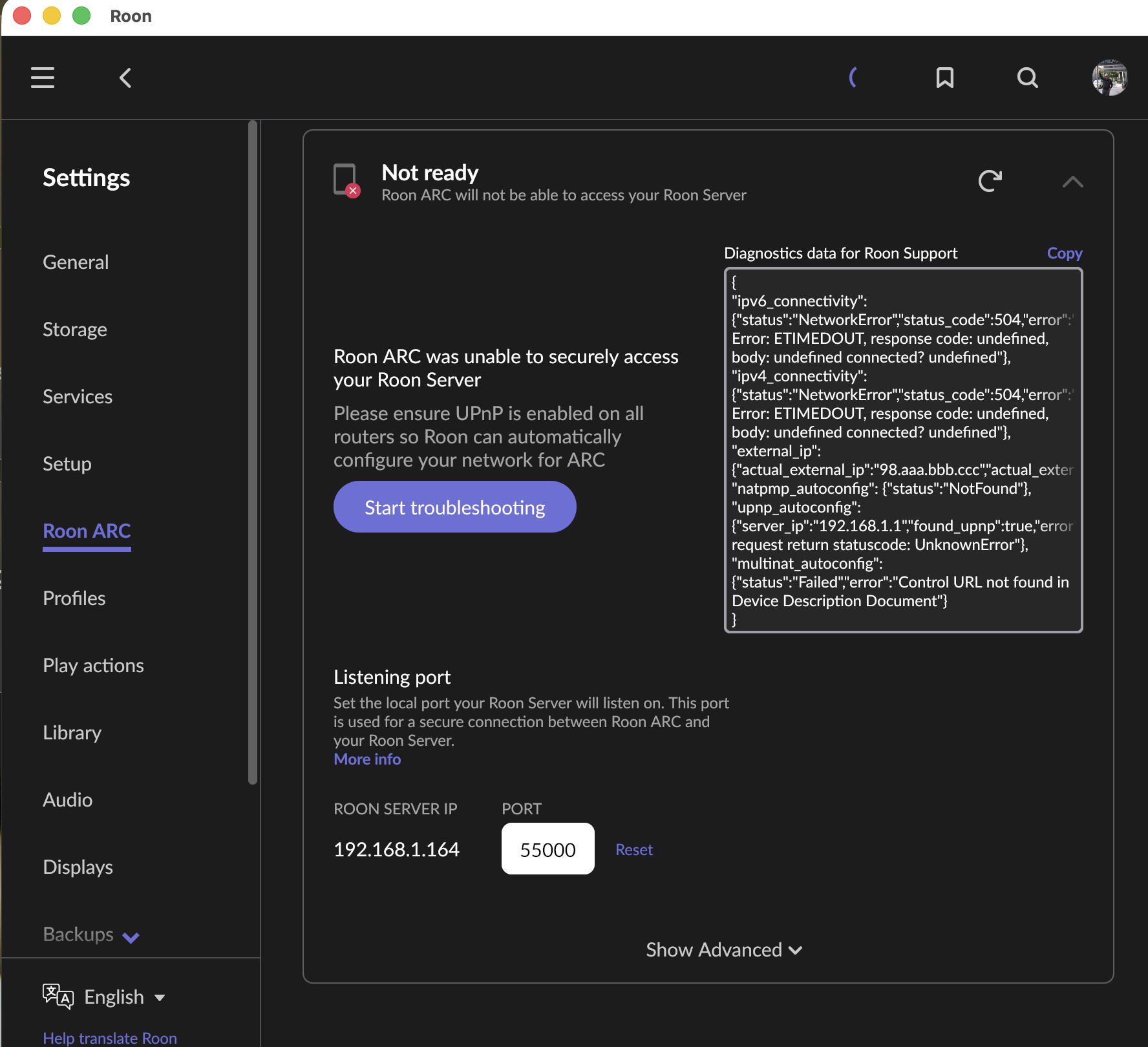Expand the Show Advanced section
This screenshot has width=1148, height=1047.
coord(724,949)
